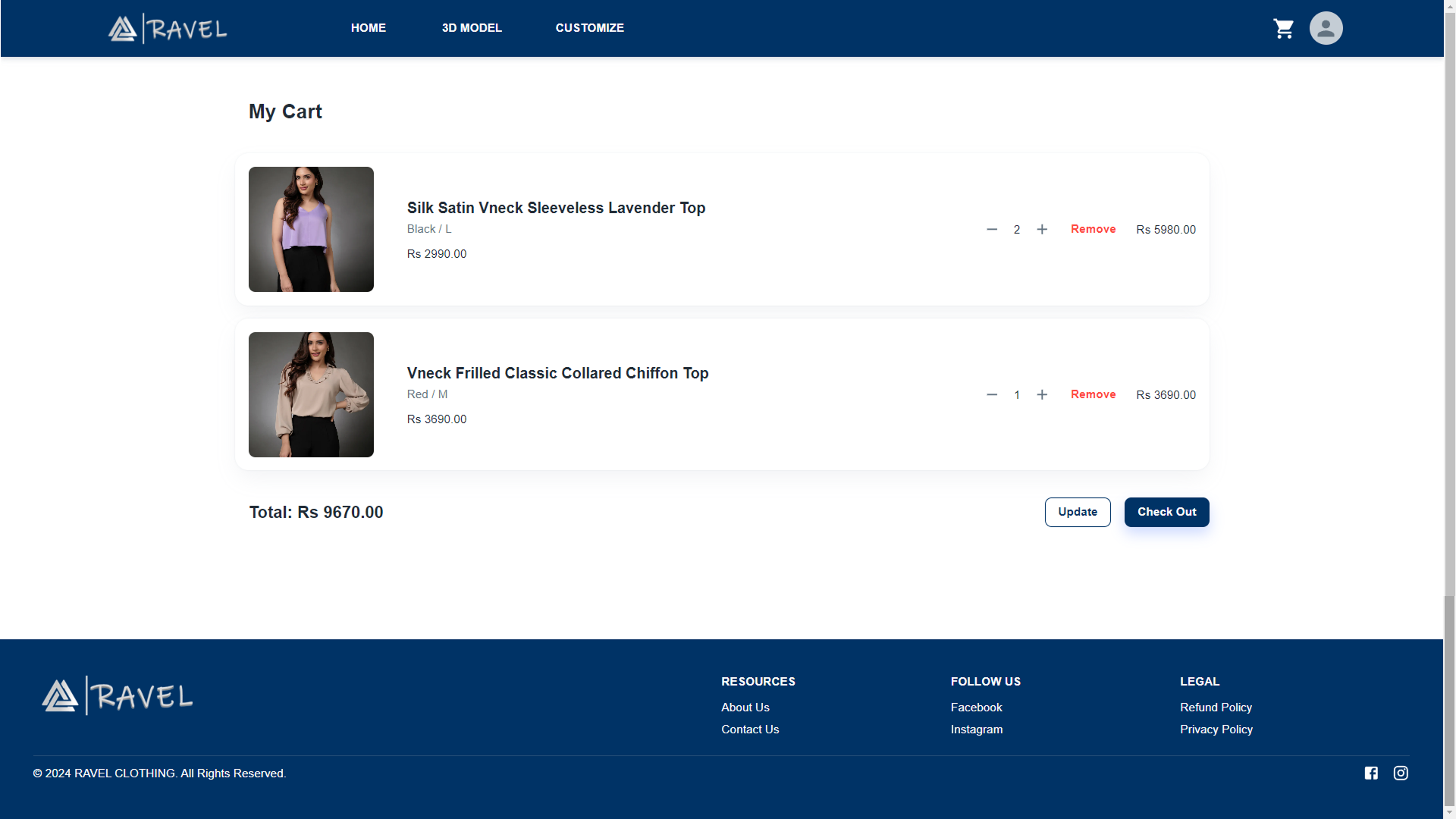Remove the Vneck Frilled Chiffon Top
This screenshot has height=819, width=1456.
coord(1093,394)
